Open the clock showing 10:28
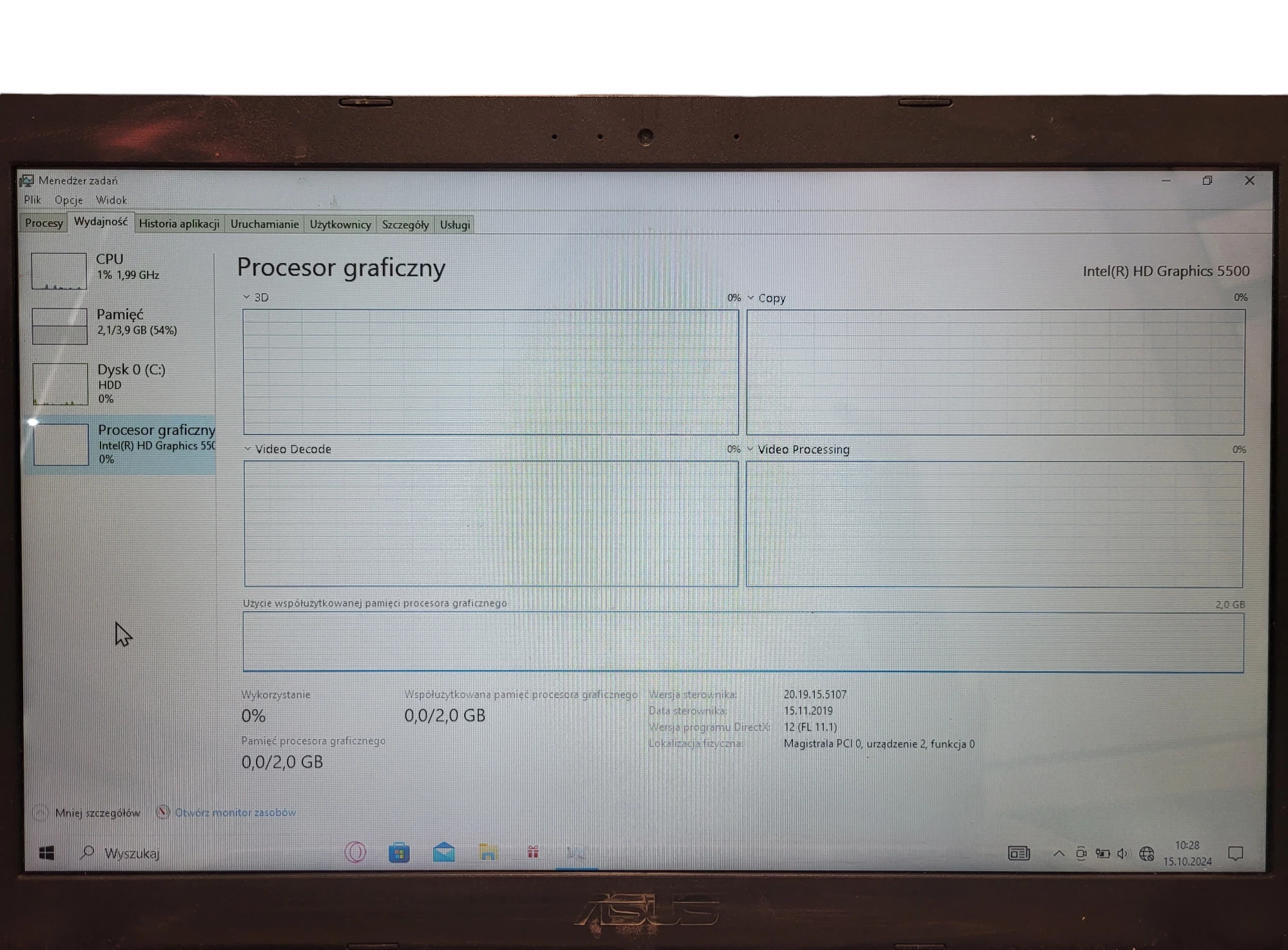 (1187, 853)
